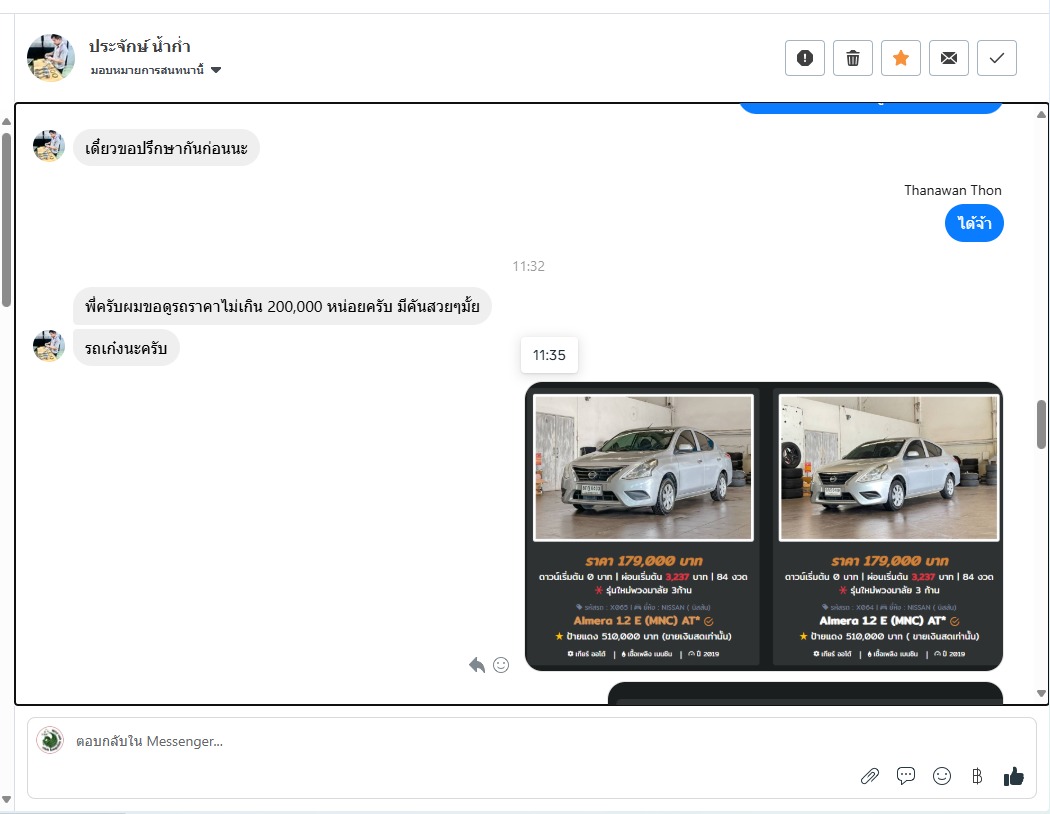Click the customer's profile picture in the header
The height and width of the screenshot is (814, 1050).
coord(50,58)
